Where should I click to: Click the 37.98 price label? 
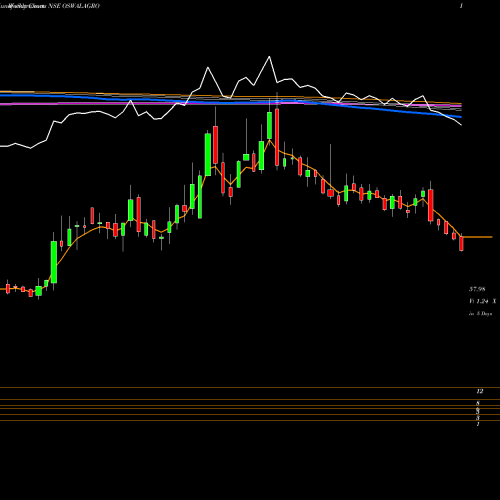pos(477,289)
